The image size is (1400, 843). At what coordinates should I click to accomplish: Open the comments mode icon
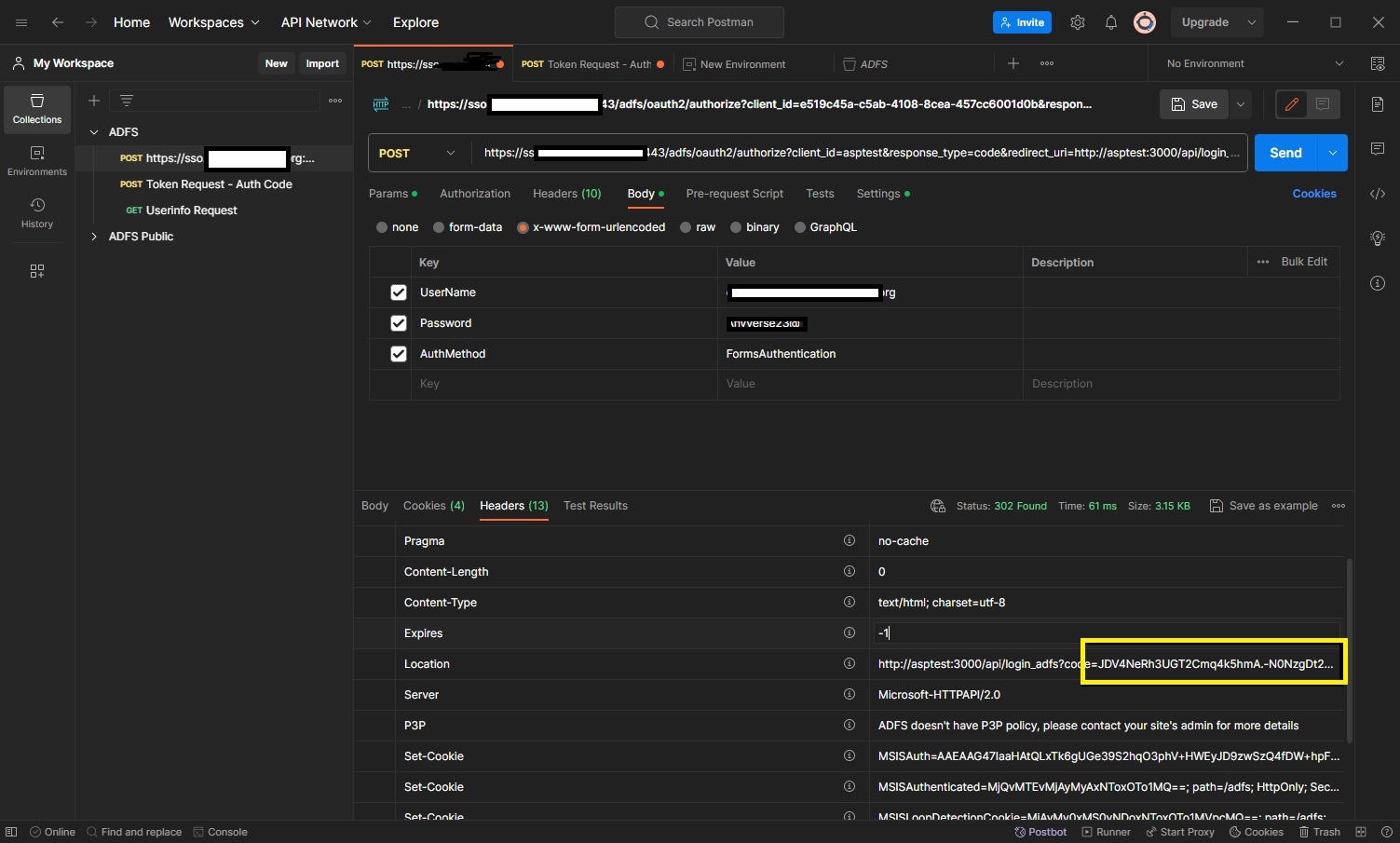(1323, 104)
